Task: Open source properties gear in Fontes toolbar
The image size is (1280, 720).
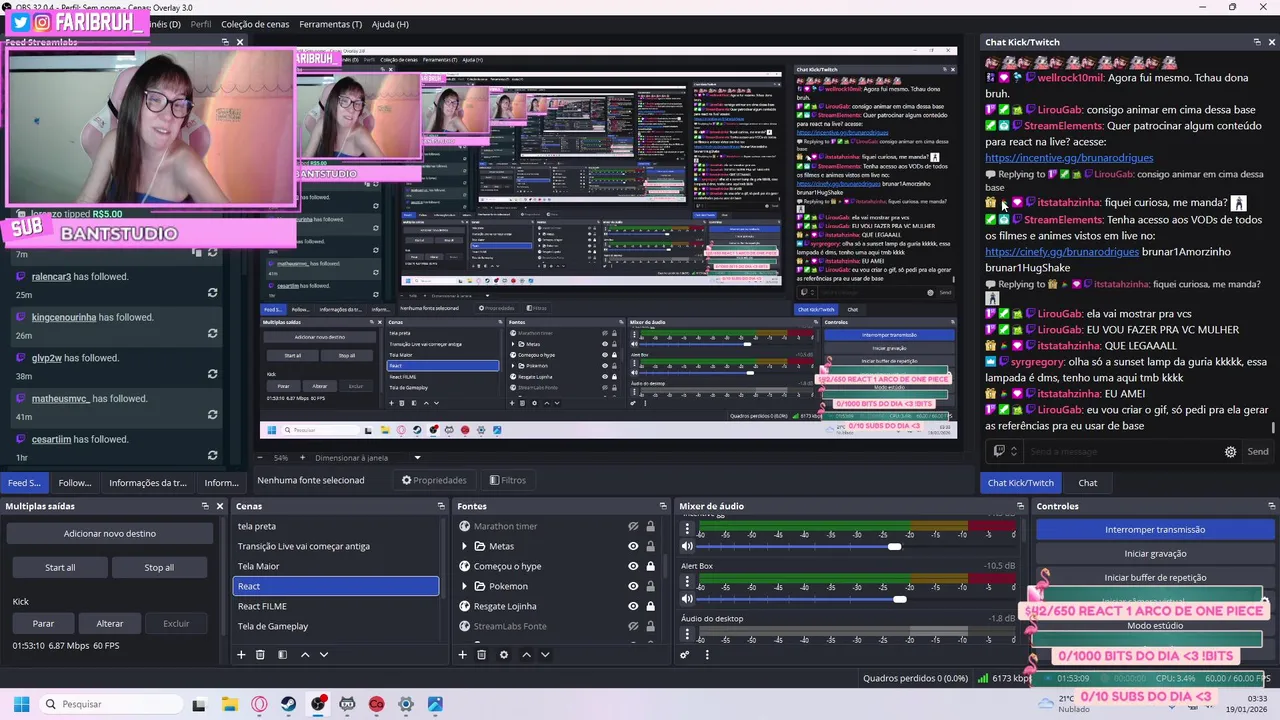Action: point(503,655)
